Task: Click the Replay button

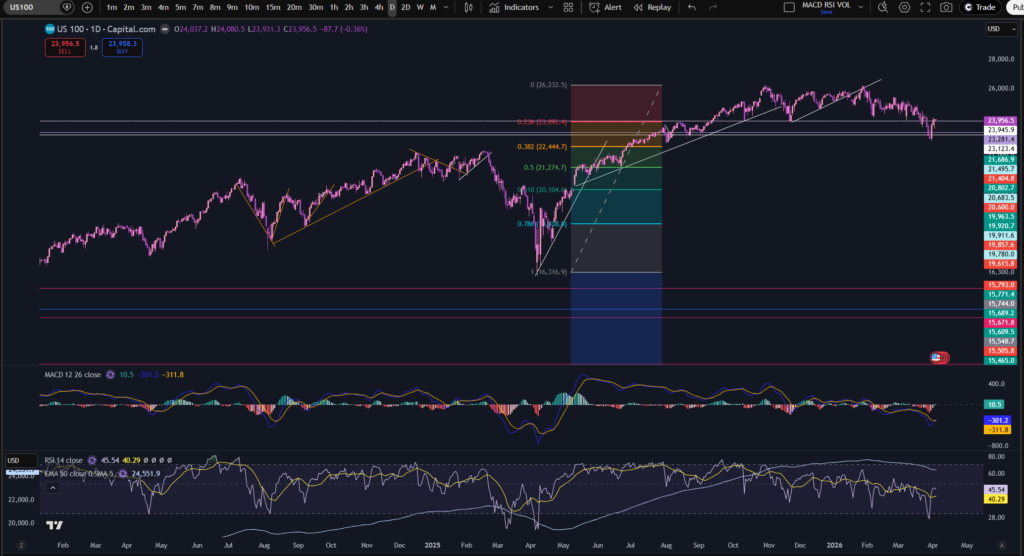Action: [652, 7]
